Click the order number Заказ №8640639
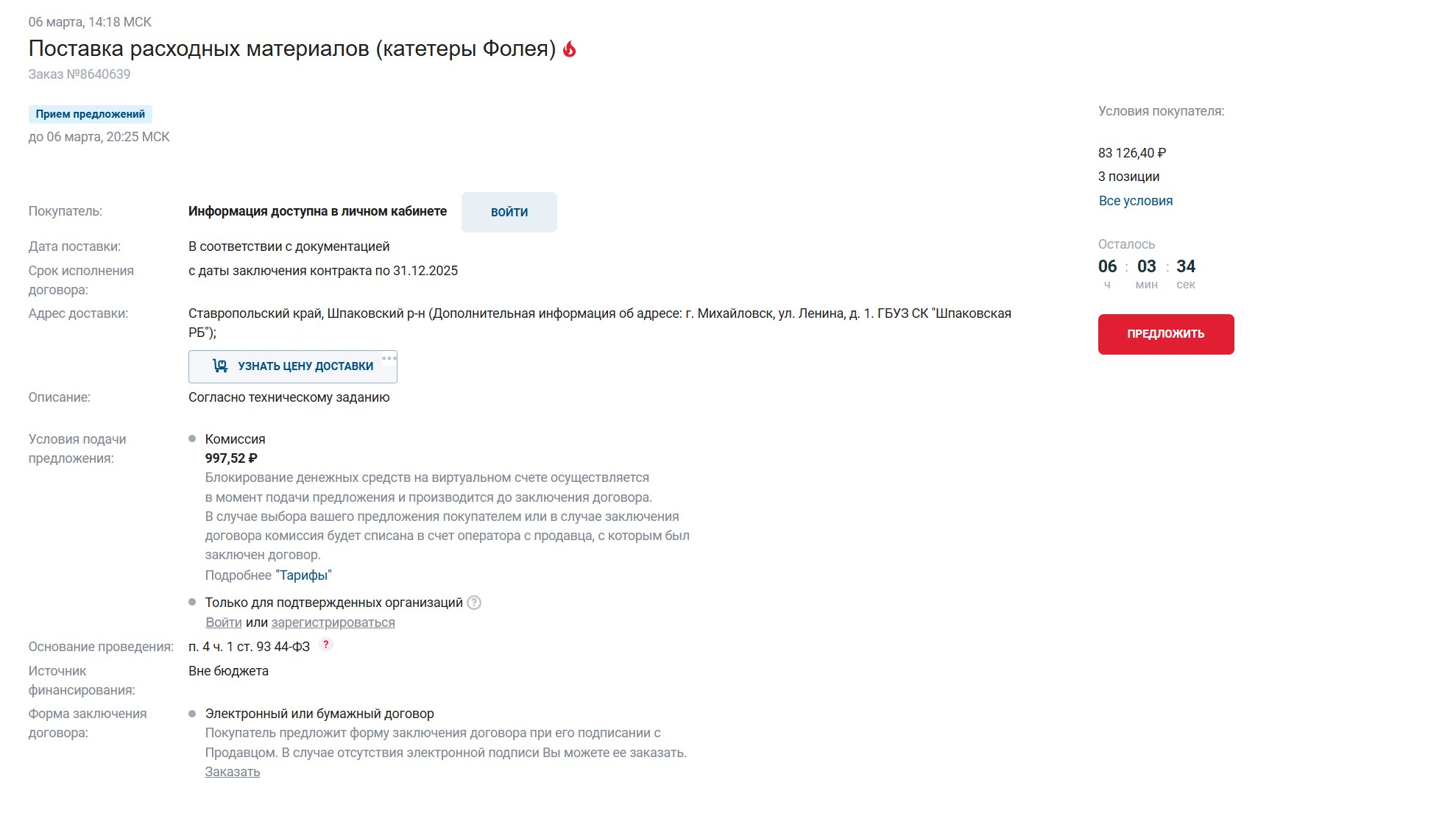The image size is (1456, 827). (x=79, y=74)
